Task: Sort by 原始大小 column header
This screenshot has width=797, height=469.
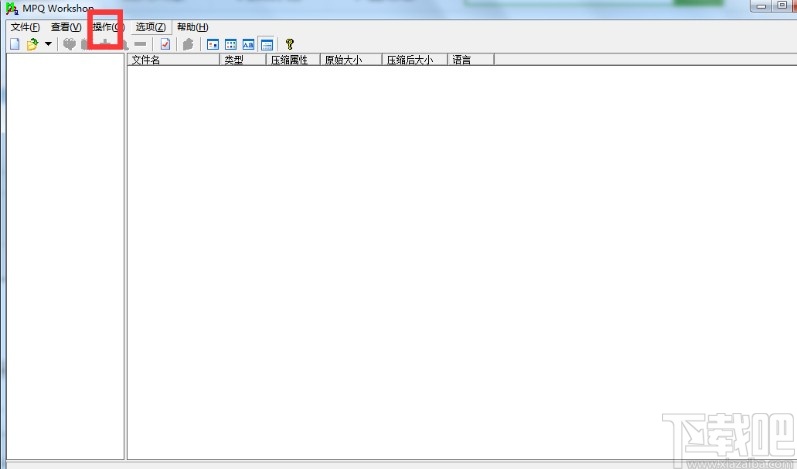Action: tap(351, 60)
